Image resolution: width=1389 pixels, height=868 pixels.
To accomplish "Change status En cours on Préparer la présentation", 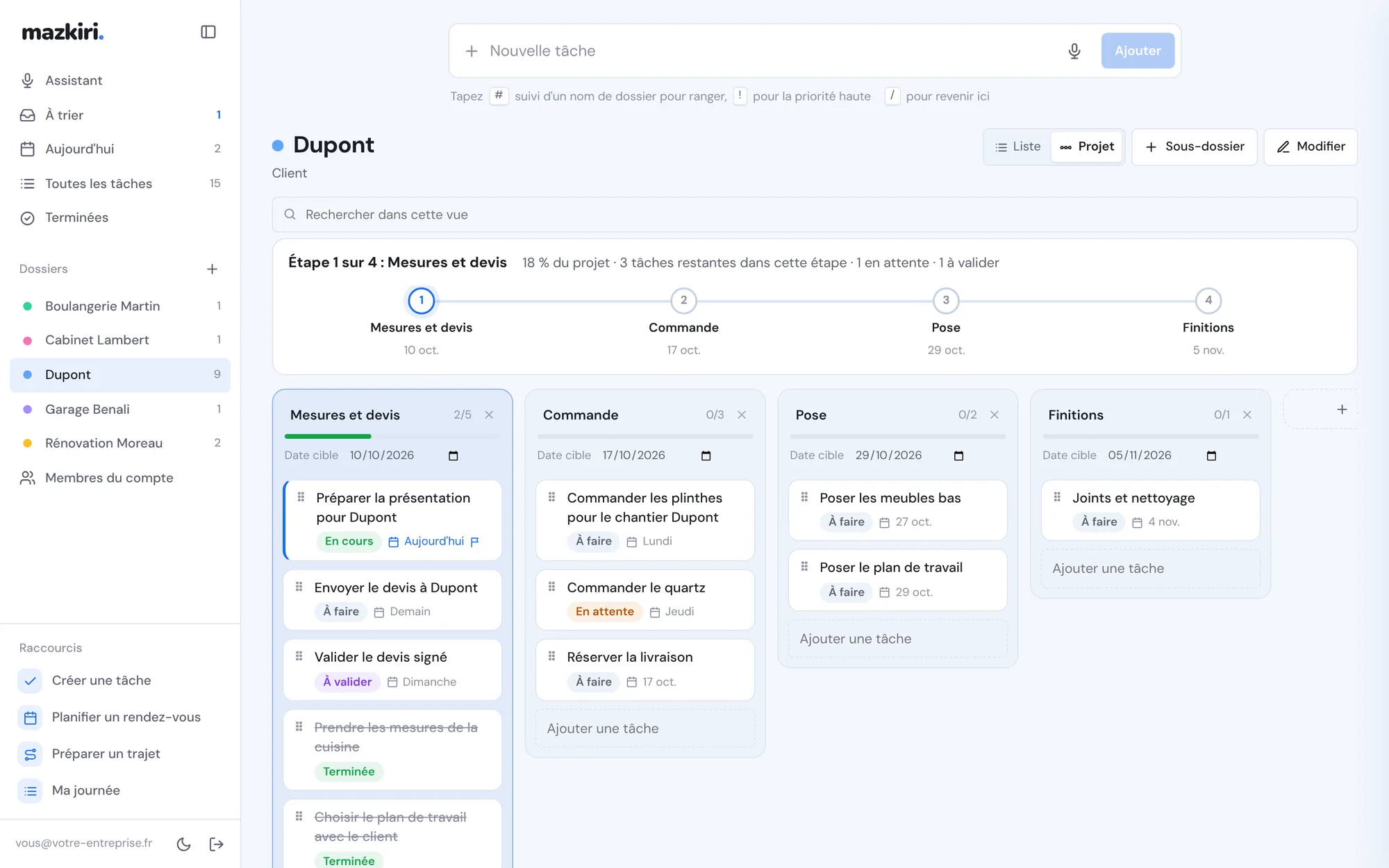I will [349, 542].
